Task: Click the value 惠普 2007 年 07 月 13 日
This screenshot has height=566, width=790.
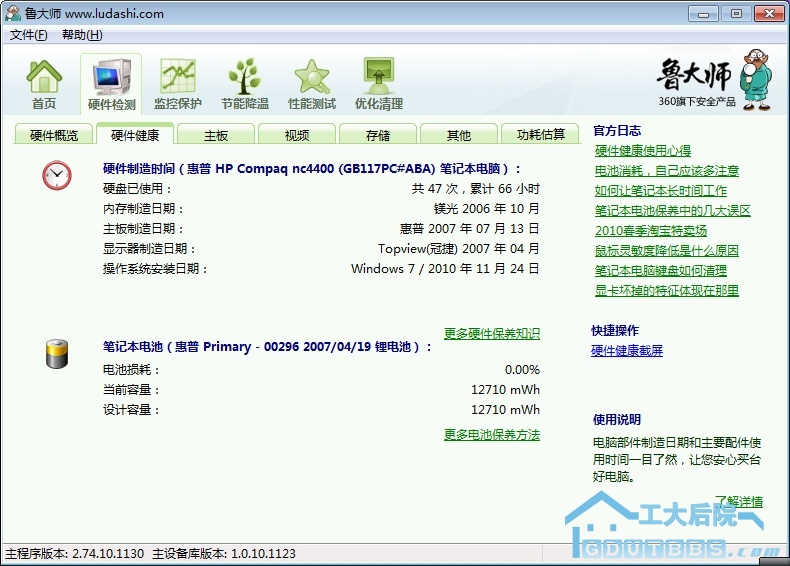Action: pos(470,228)
